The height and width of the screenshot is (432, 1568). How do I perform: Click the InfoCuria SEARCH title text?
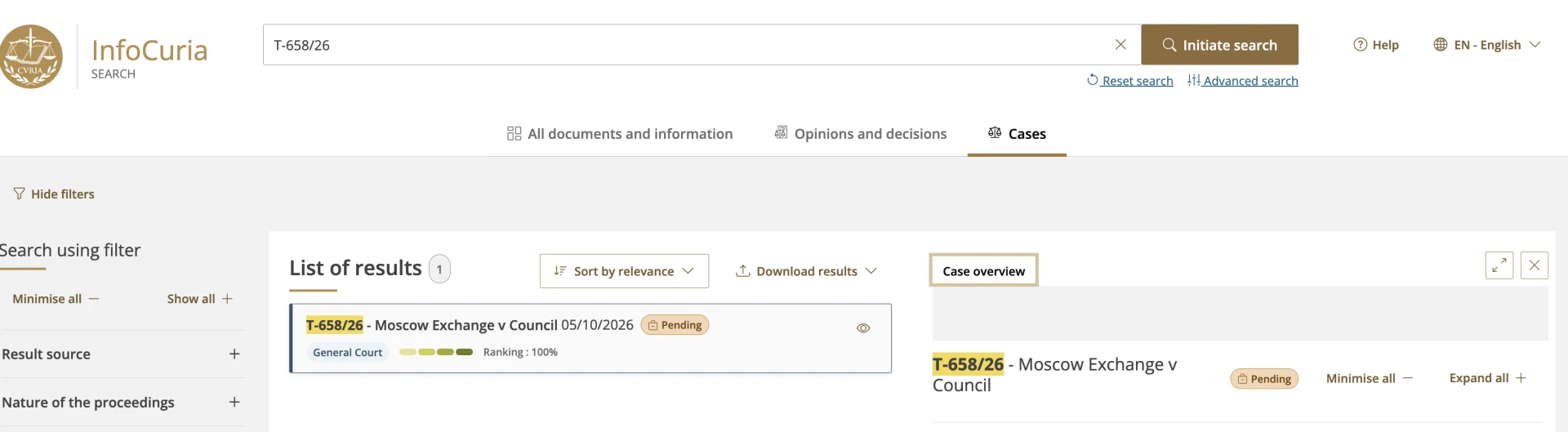(149, 59)
